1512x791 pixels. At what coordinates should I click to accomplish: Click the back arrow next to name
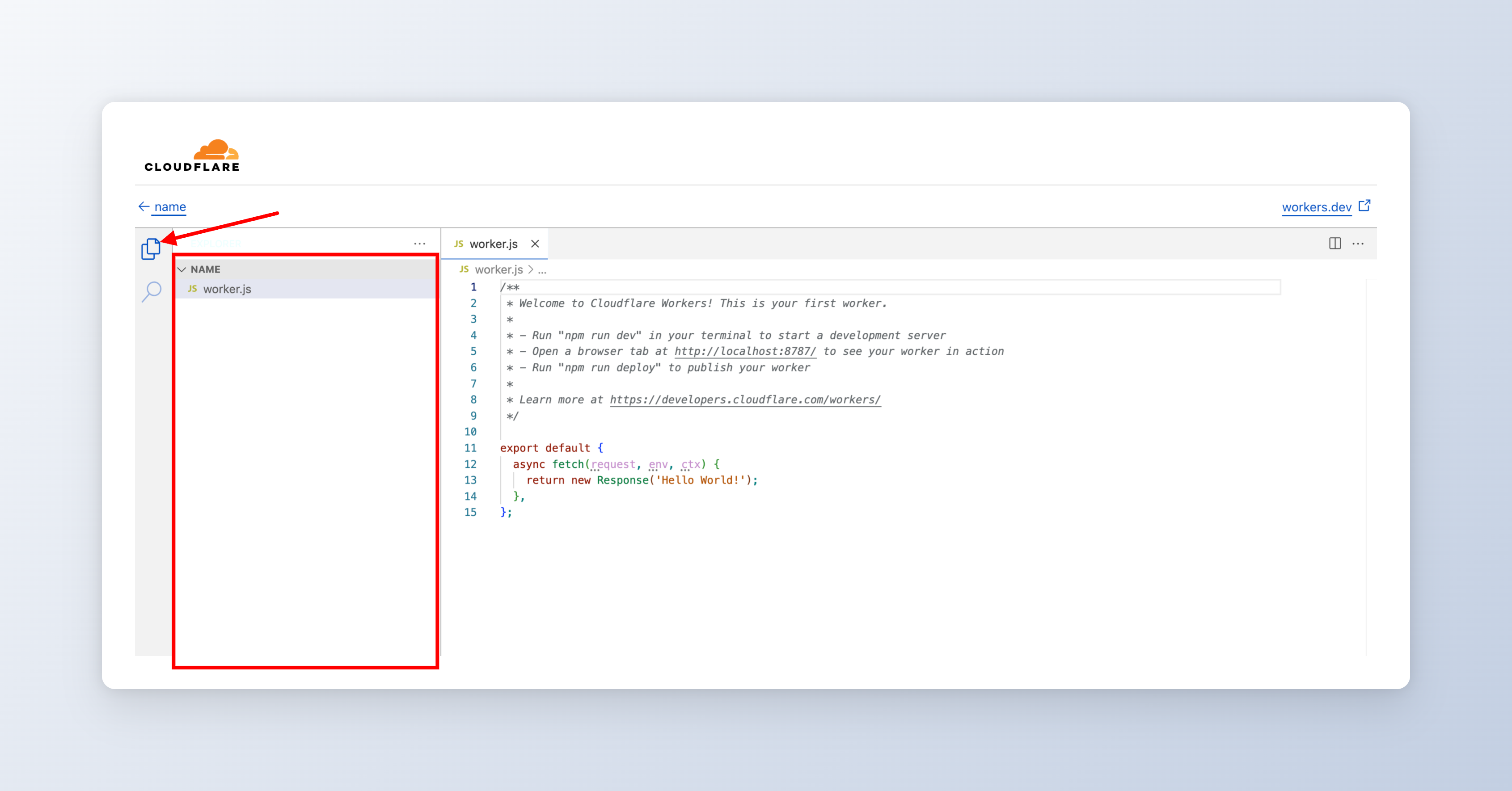[x=144, y=206]
